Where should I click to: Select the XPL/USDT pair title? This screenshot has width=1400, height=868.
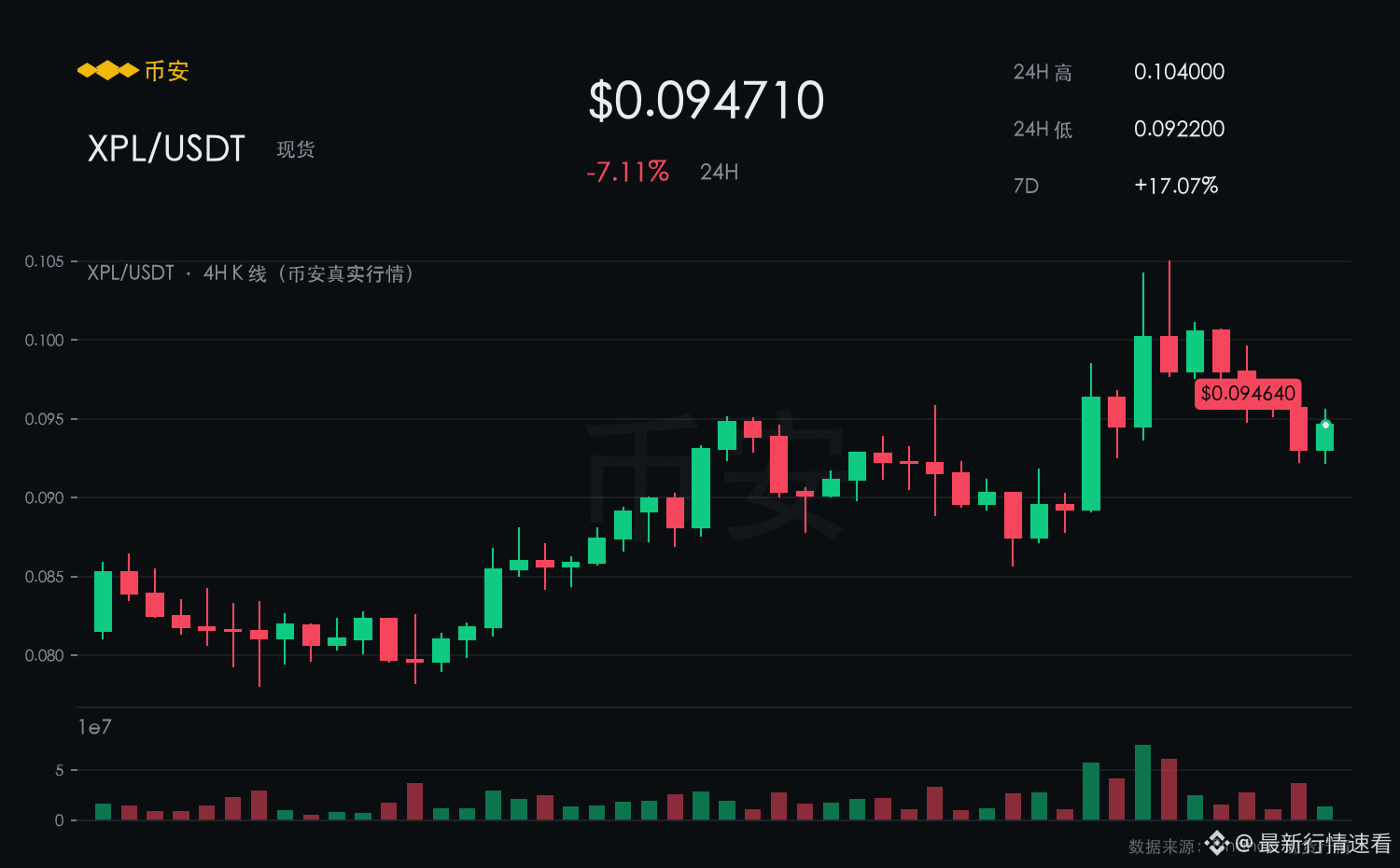[166, 148]
